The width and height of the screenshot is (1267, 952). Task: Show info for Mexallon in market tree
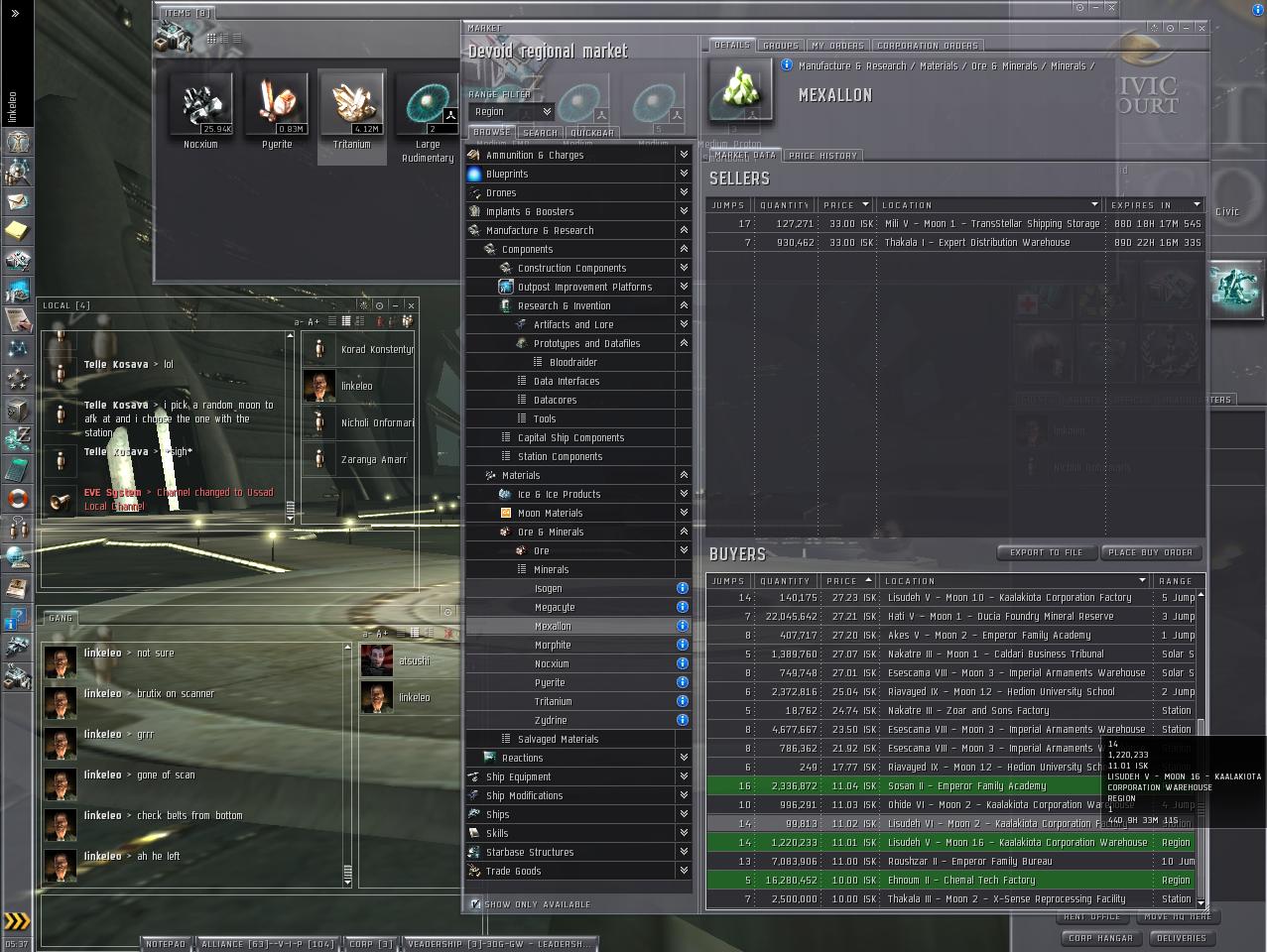point(682,626)
